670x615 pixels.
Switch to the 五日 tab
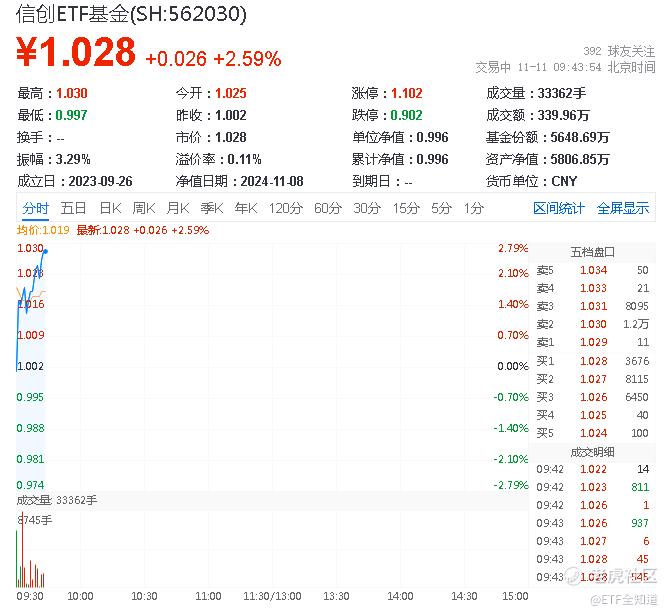pyautogui.click(x=73, y=208)
